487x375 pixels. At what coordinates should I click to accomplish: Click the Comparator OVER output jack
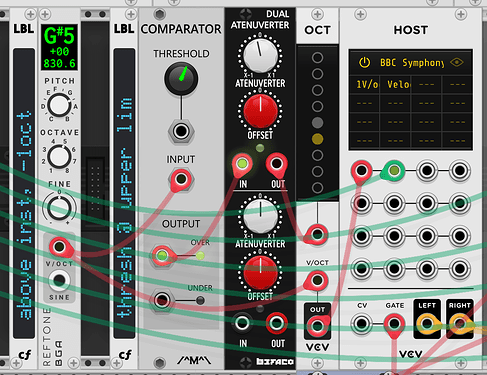tap(162, 256)
